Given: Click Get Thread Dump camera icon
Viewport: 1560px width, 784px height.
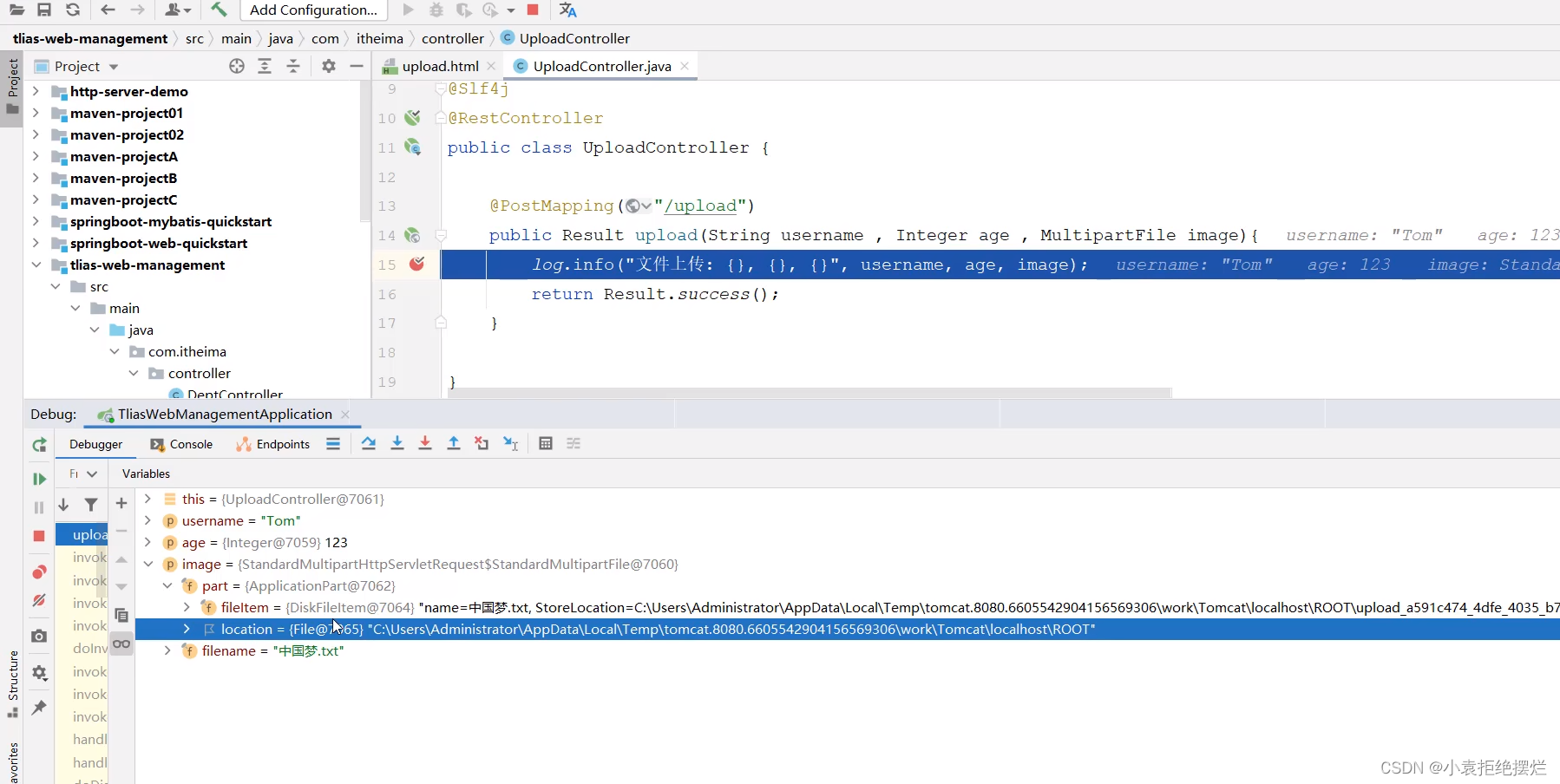Looking at the screenshot, I should coord(39,636).
